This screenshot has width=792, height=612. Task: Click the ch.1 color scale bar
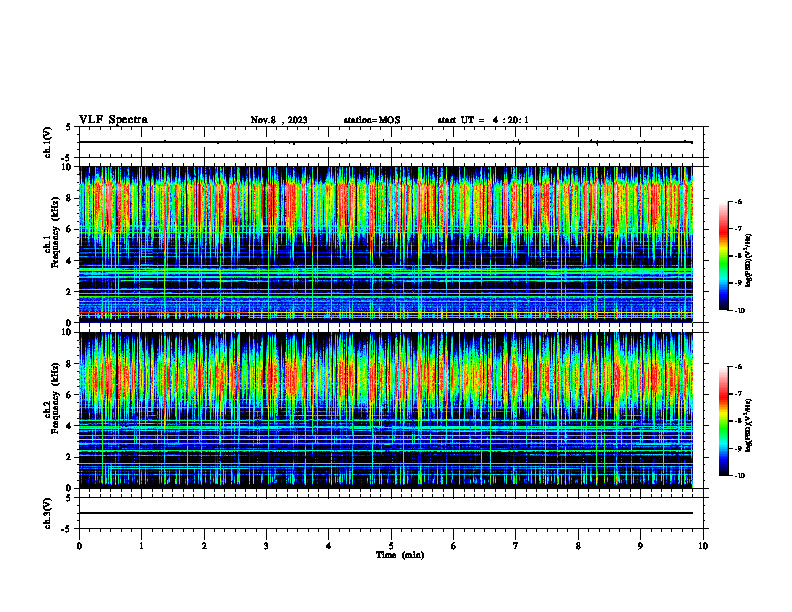click(724, 256)
